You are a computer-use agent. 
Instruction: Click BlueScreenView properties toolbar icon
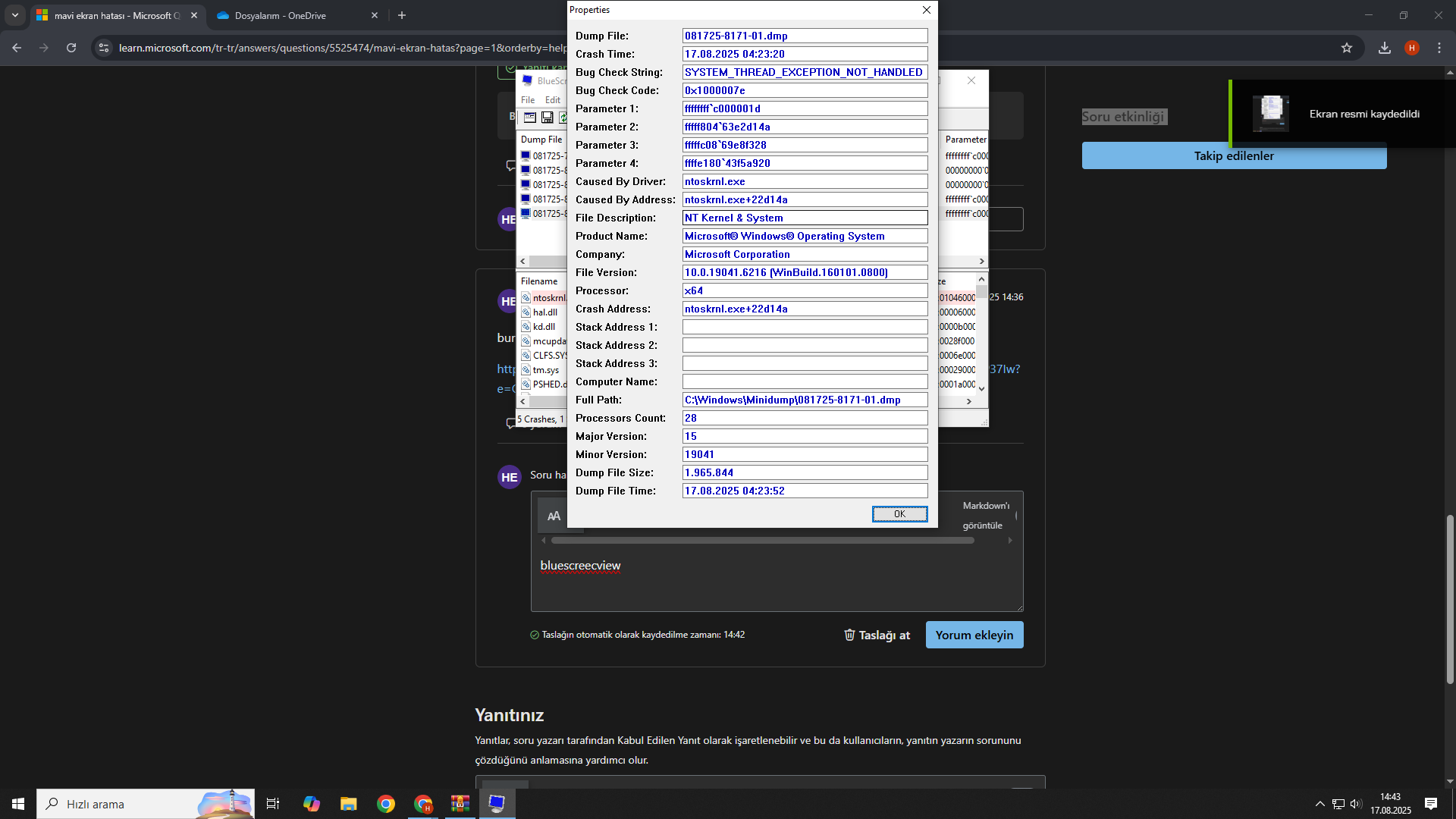click(x=530, y=118)
